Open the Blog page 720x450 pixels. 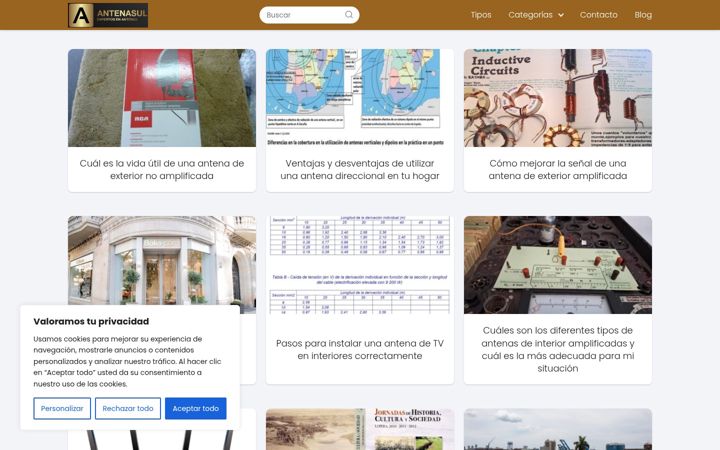pos(643,15)
